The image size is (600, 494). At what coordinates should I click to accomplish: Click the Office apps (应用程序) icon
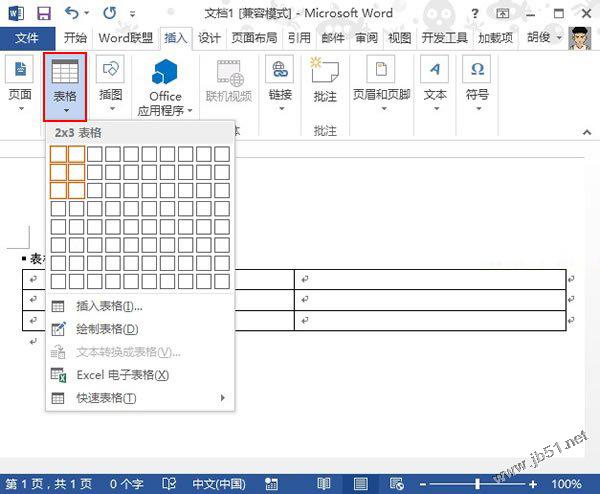pyautogui.click(x=165, y=72)
